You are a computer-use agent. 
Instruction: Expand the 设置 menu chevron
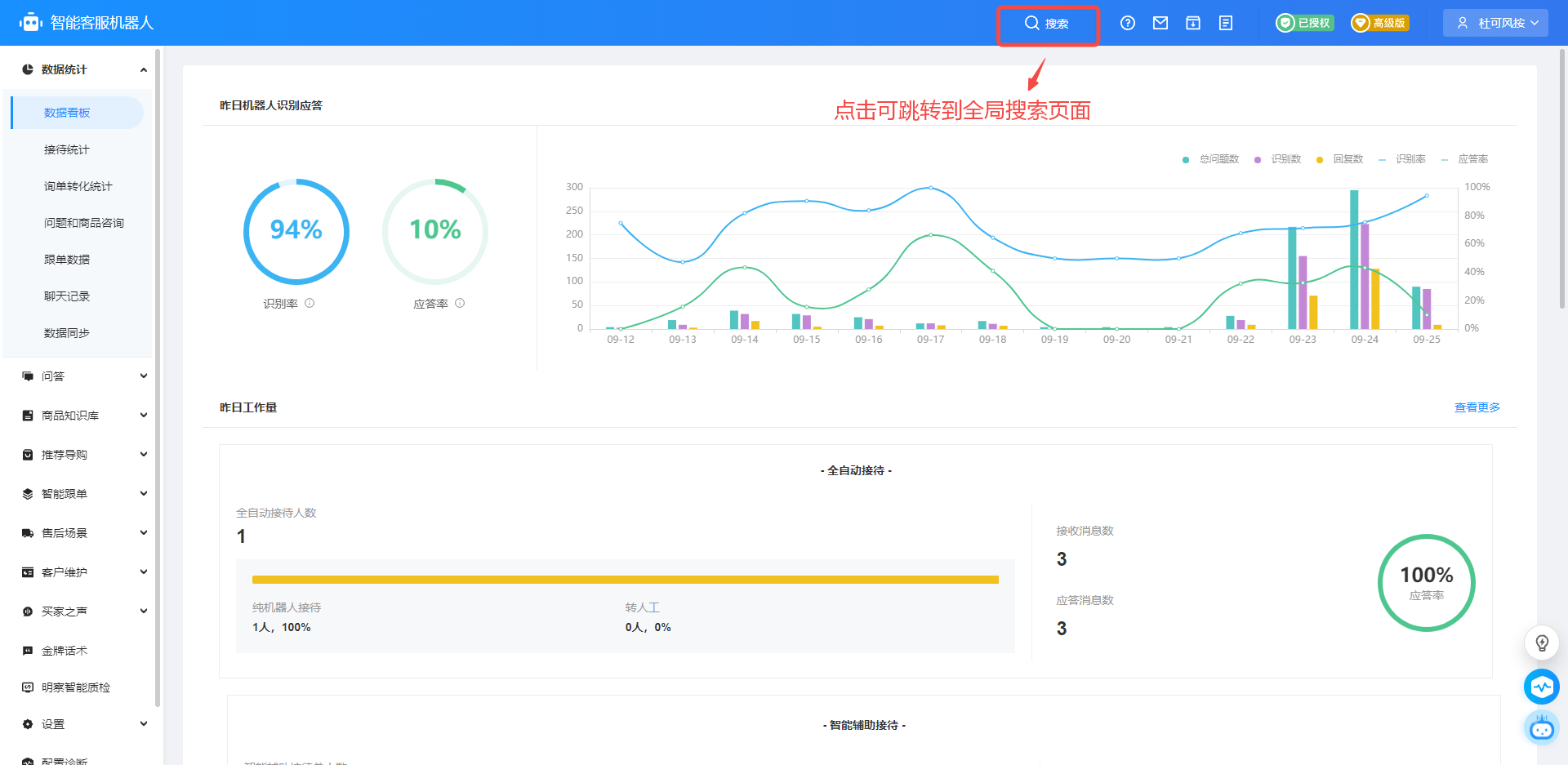click(x=144, y=724)
